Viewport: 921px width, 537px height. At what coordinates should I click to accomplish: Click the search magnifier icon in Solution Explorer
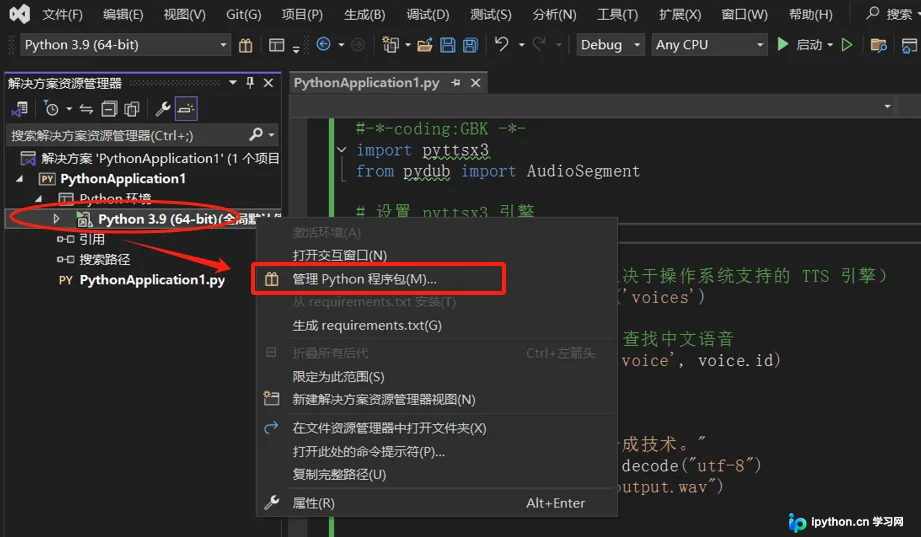click(x=256, y=135)
